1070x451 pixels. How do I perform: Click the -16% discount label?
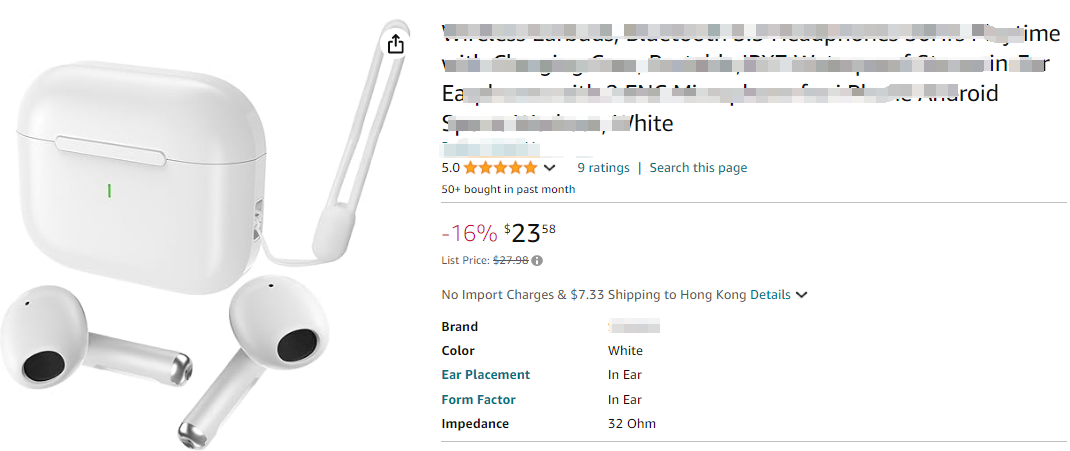469,234
